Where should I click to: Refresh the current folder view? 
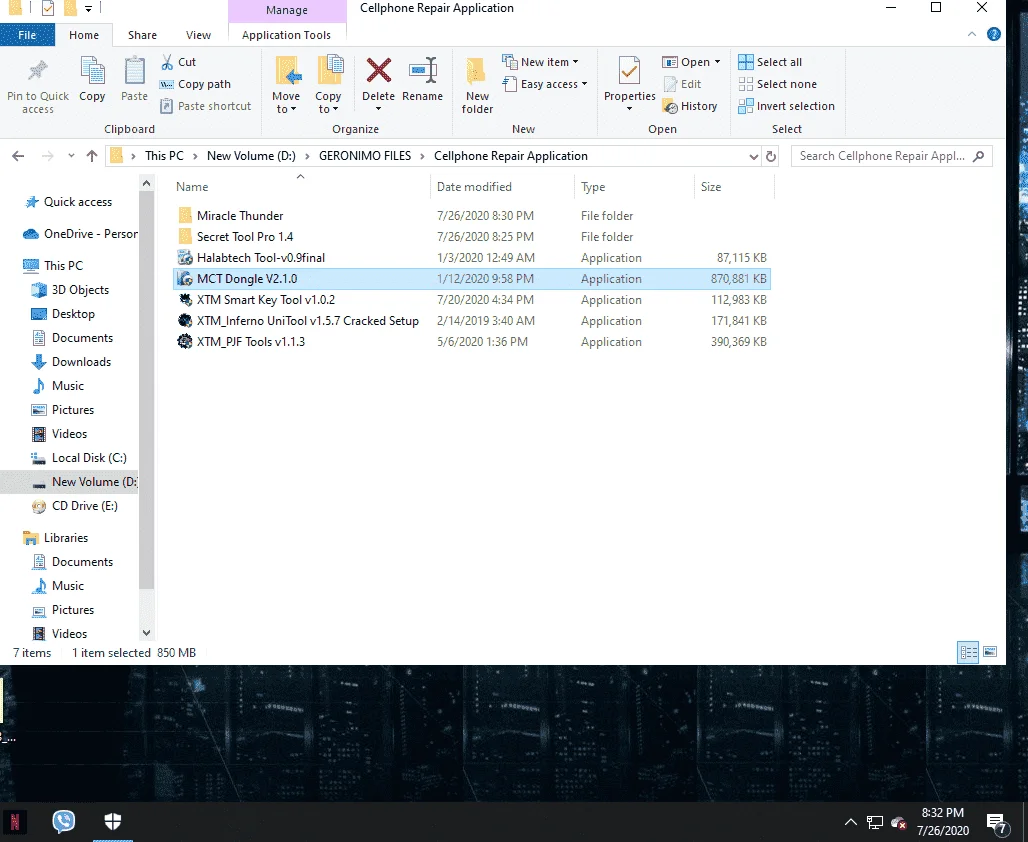click(771, 156)
